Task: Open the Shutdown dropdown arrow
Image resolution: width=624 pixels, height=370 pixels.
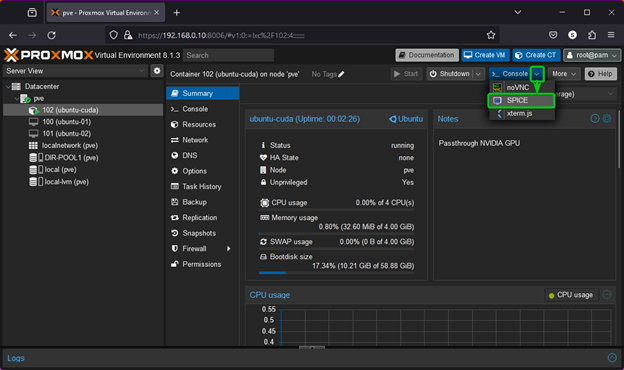Action: [478, 74]
